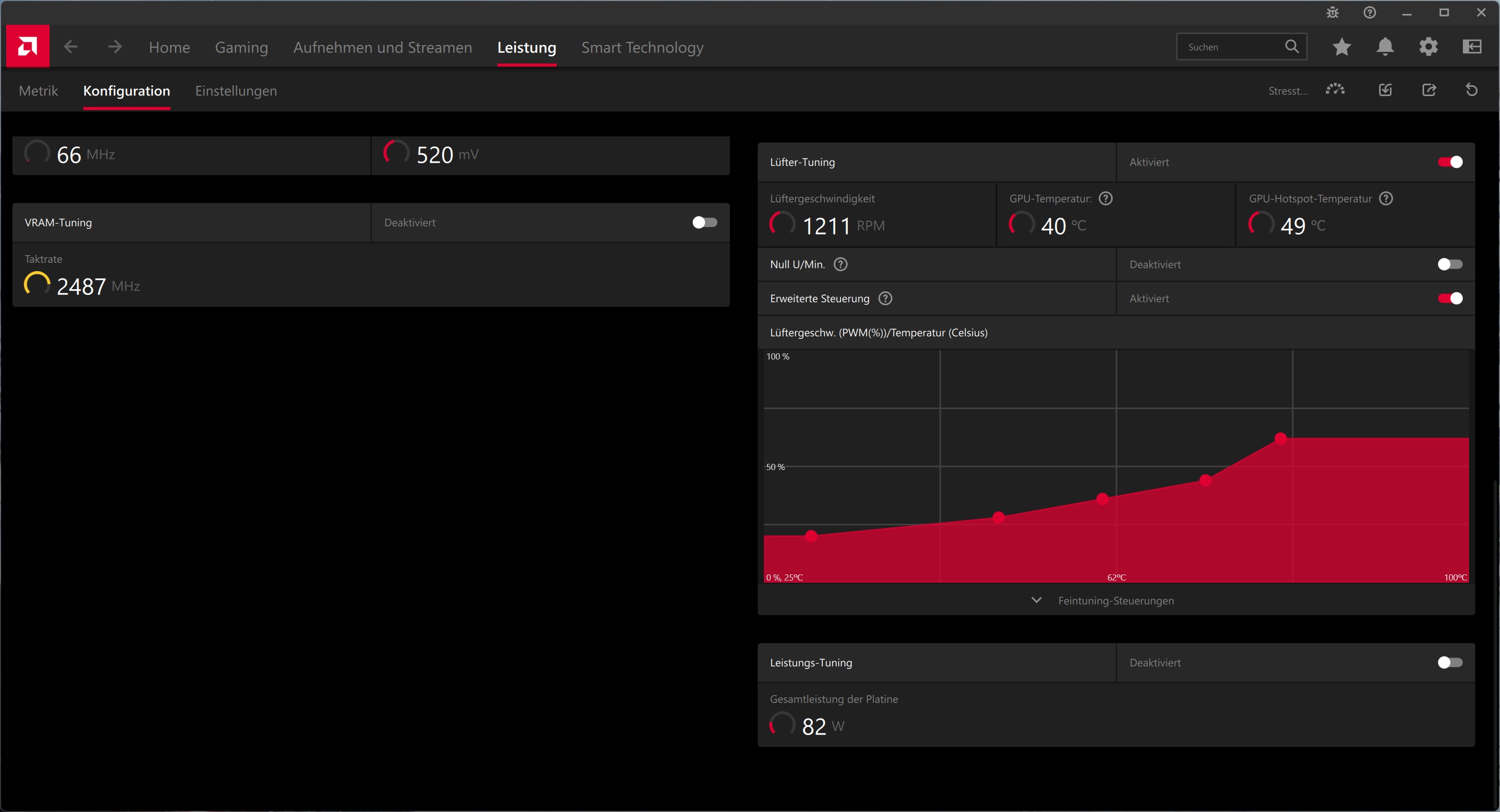Turn on Leistungs-Tuning toggle

(x=1449, y=662)
